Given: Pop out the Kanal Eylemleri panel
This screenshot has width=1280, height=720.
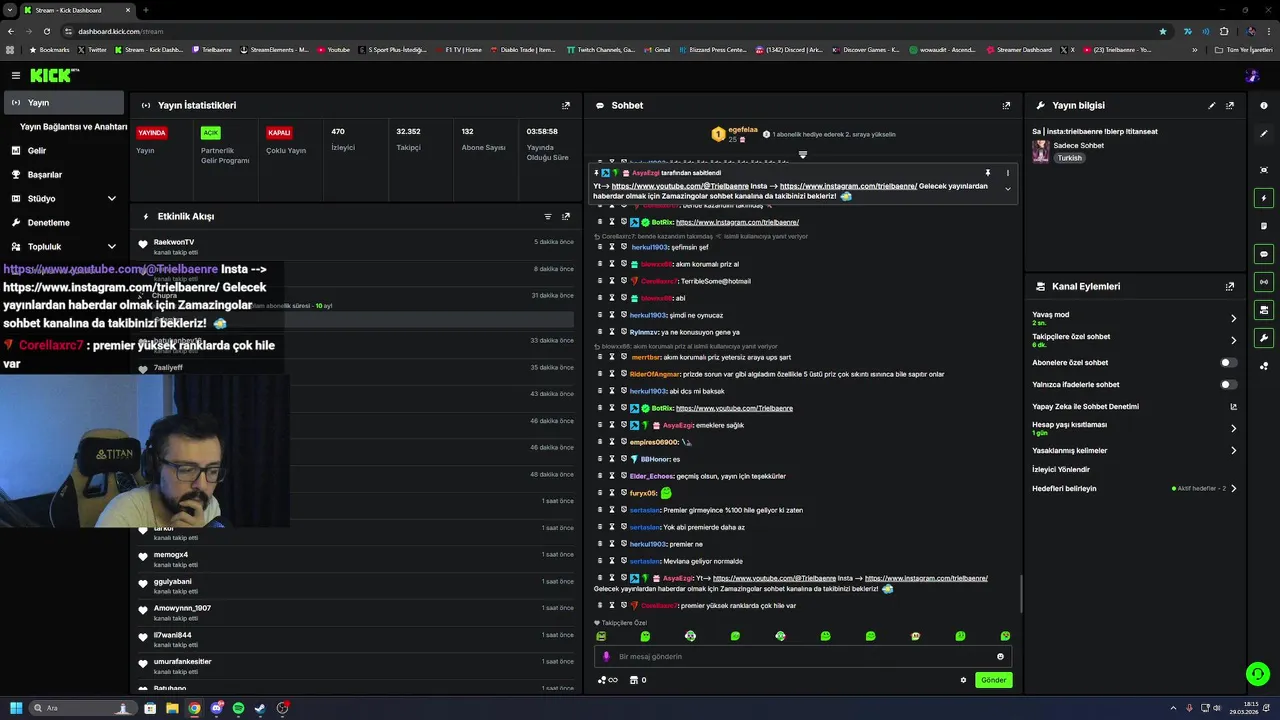Looking at the screenshot, I should (x=1230, y=286).
